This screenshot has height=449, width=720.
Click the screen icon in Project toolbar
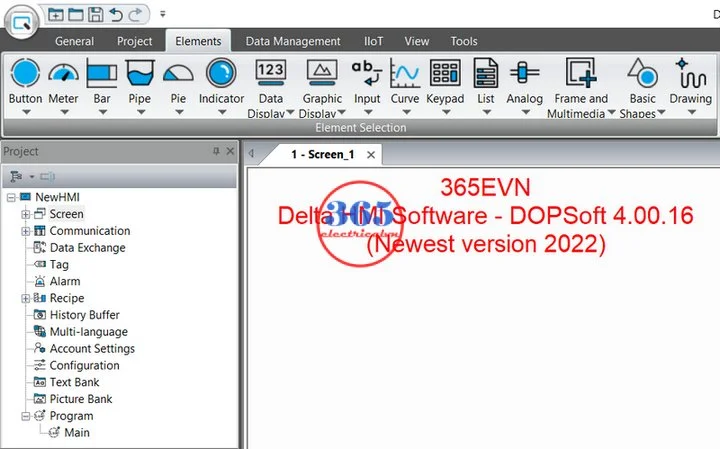pos(47,176)
